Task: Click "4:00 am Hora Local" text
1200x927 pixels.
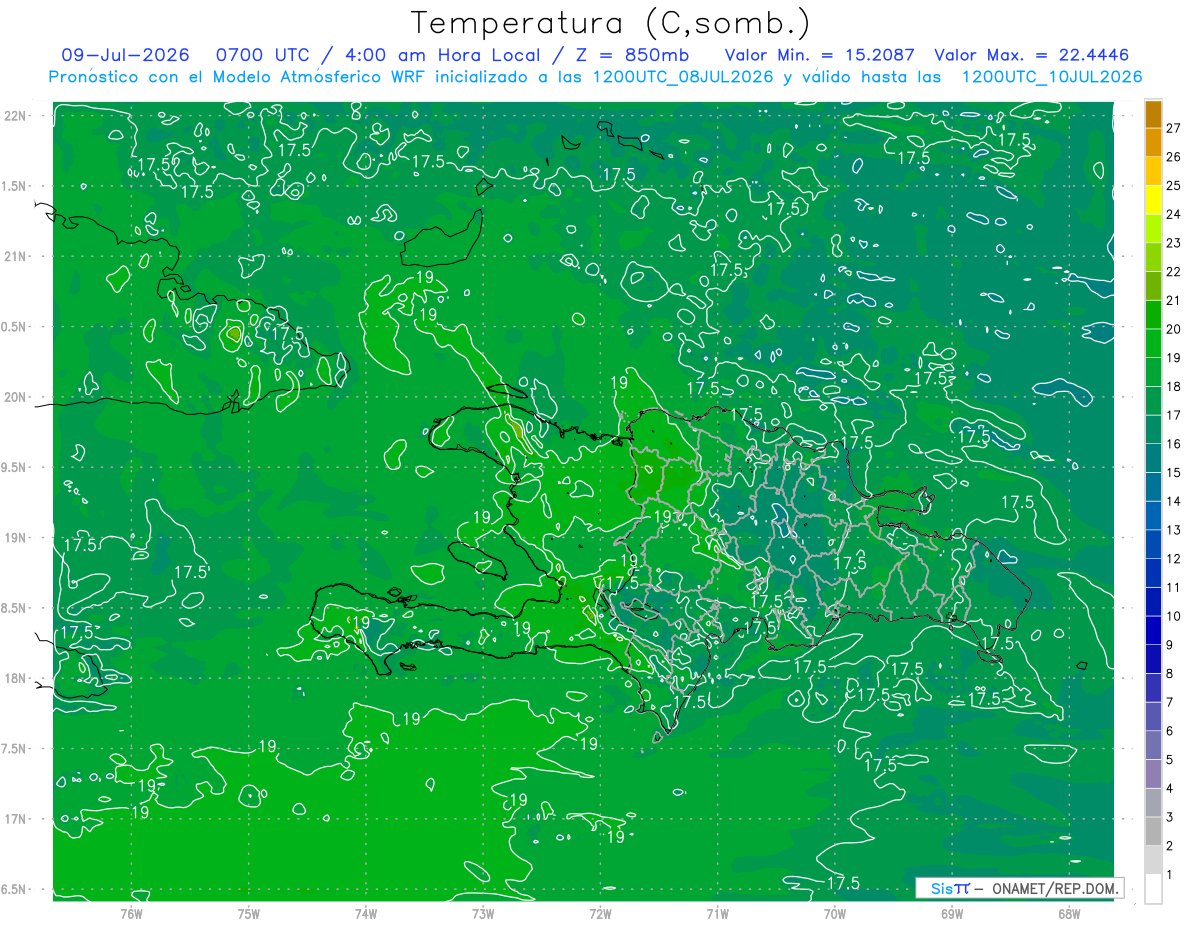Action: [x=442, y=55]
